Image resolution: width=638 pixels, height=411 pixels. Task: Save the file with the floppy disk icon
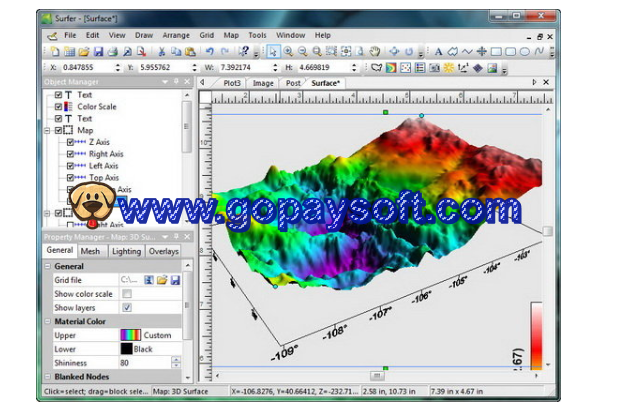click(x=98, y=52)
